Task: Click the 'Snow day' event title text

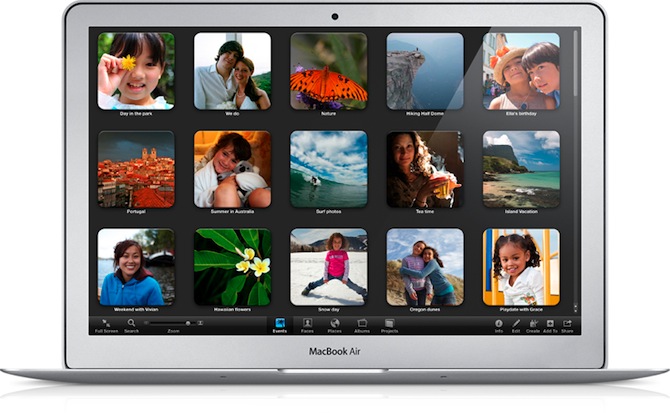Action: [x=329, y=309]
